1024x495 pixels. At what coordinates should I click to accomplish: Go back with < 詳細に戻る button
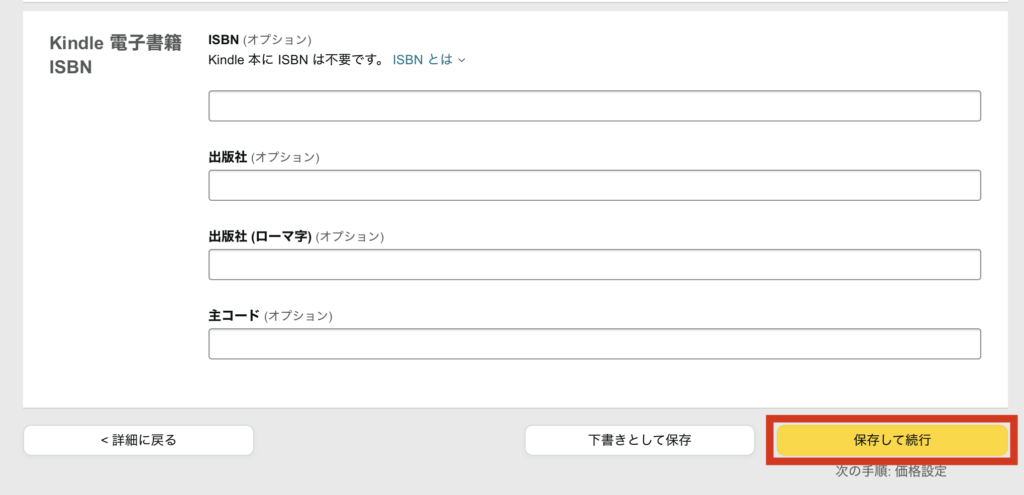click(138, 440)
